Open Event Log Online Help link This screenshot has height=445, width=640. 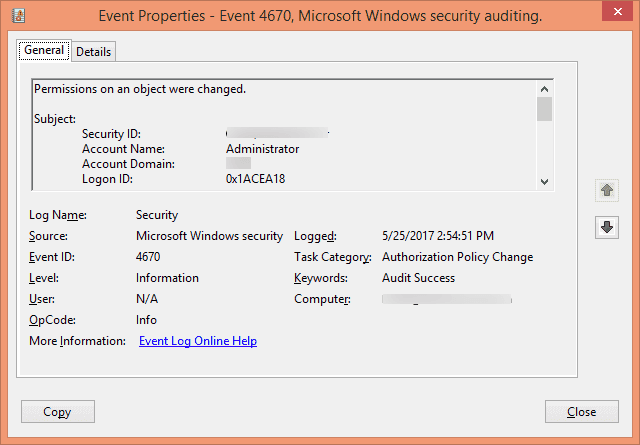(x=198, y=341)
